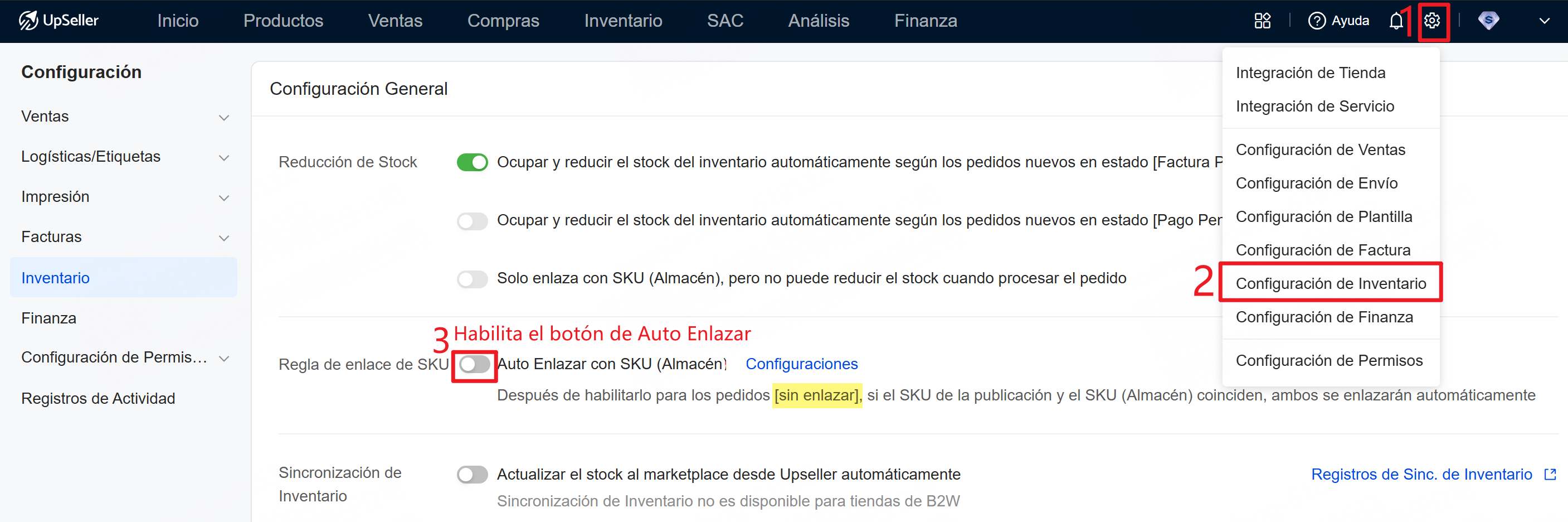The height and width of the screenshot is (522, 1568).
Task: Choose Integración de Servicio from dropdown
Action: tap(1314, 106)
